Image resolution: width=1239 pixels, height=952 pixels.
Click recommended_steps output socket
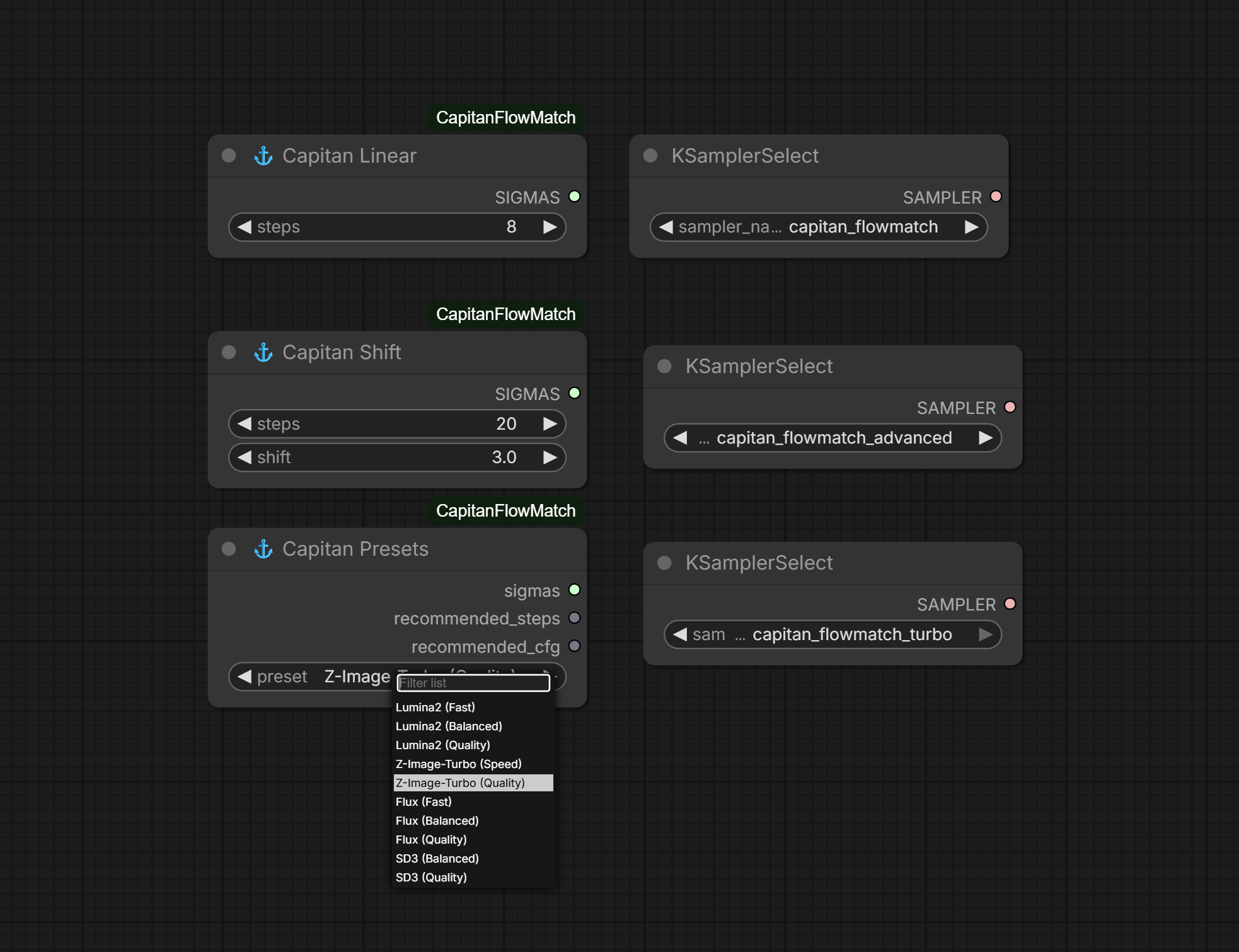574,618
